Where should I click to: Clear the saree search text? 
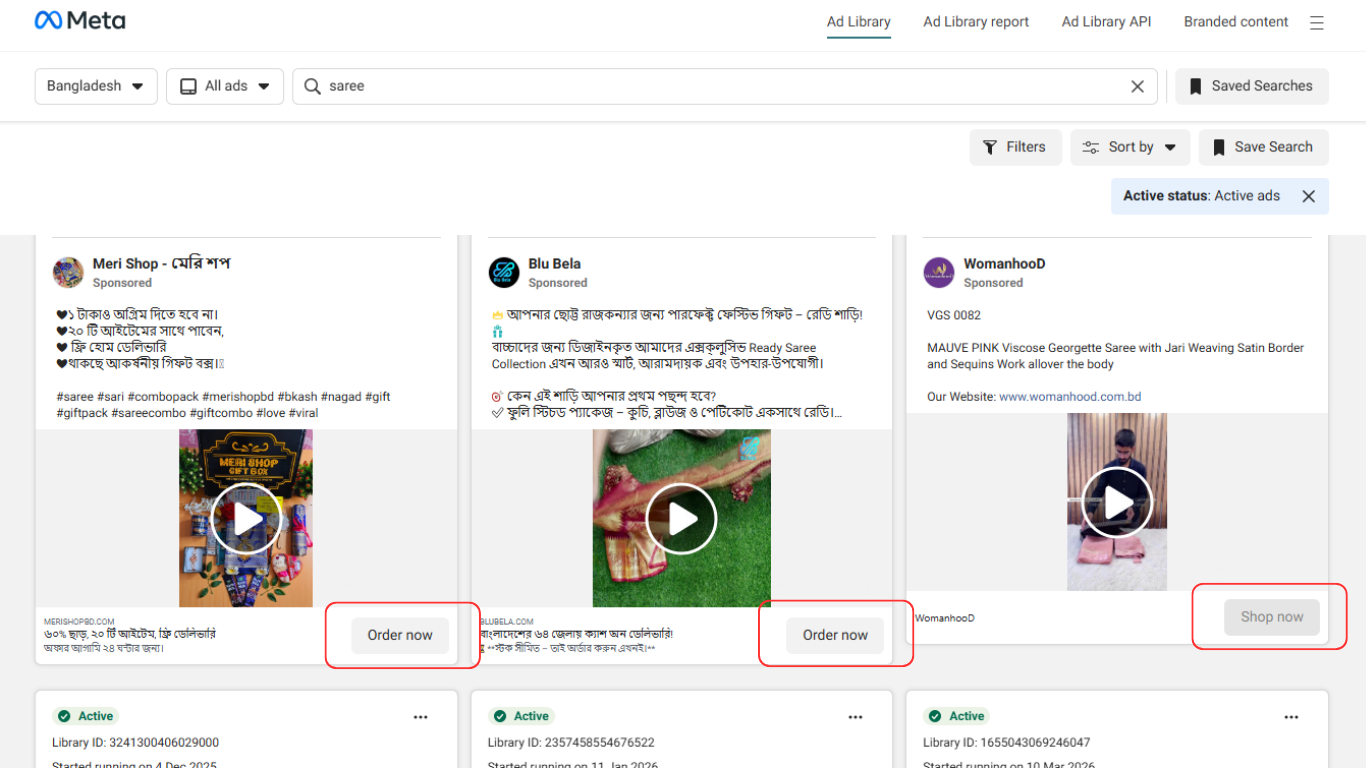(1137, 87)
